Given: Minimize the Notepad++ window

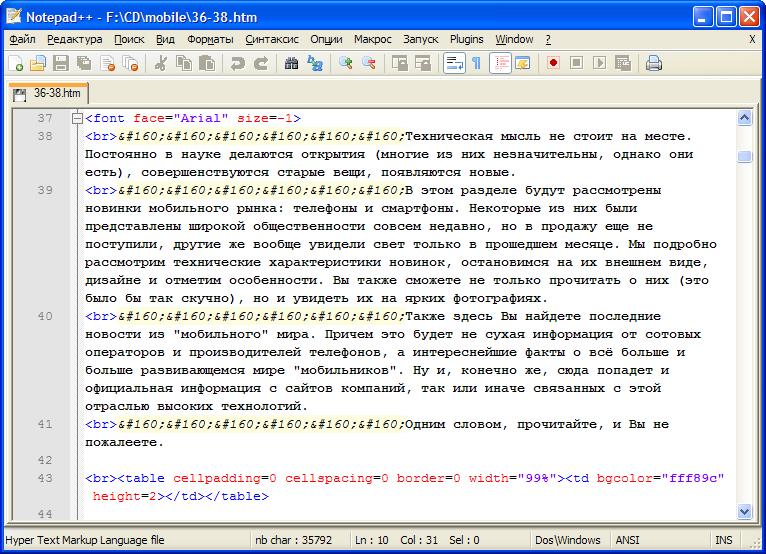Looking at the screenshot, I should (x=703, y=17).
